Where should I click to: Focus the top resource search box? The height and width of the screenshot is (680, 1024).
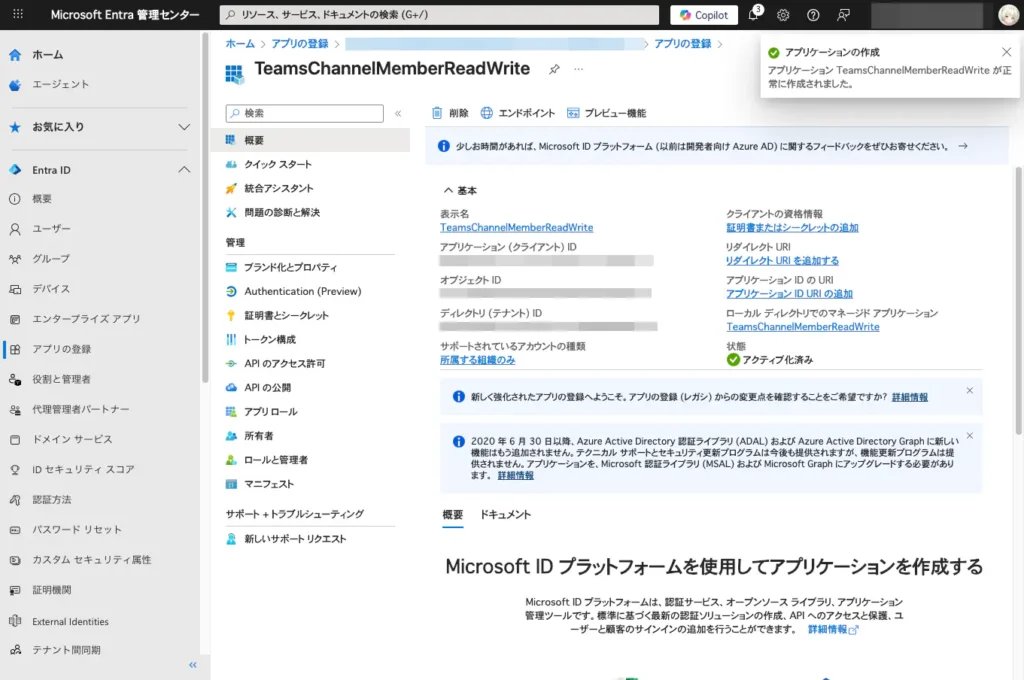click(x=440, y=15)
